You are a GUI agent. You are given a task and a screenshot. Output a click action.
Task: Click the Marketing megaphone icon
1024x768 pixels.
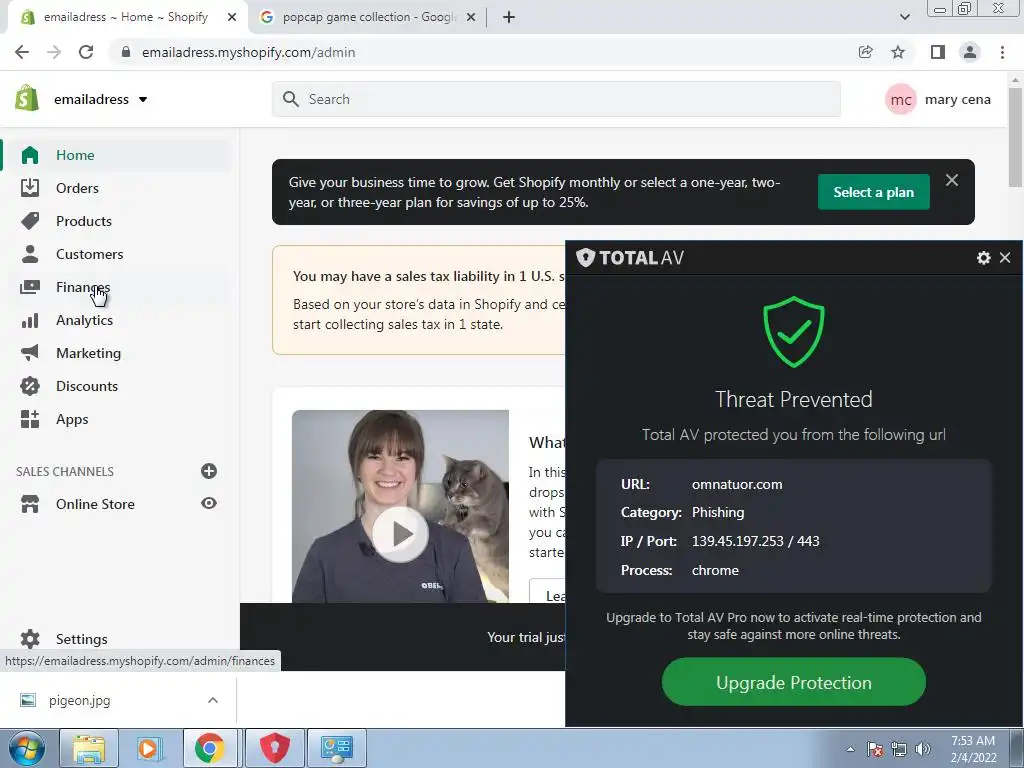(x=30, y=353)
